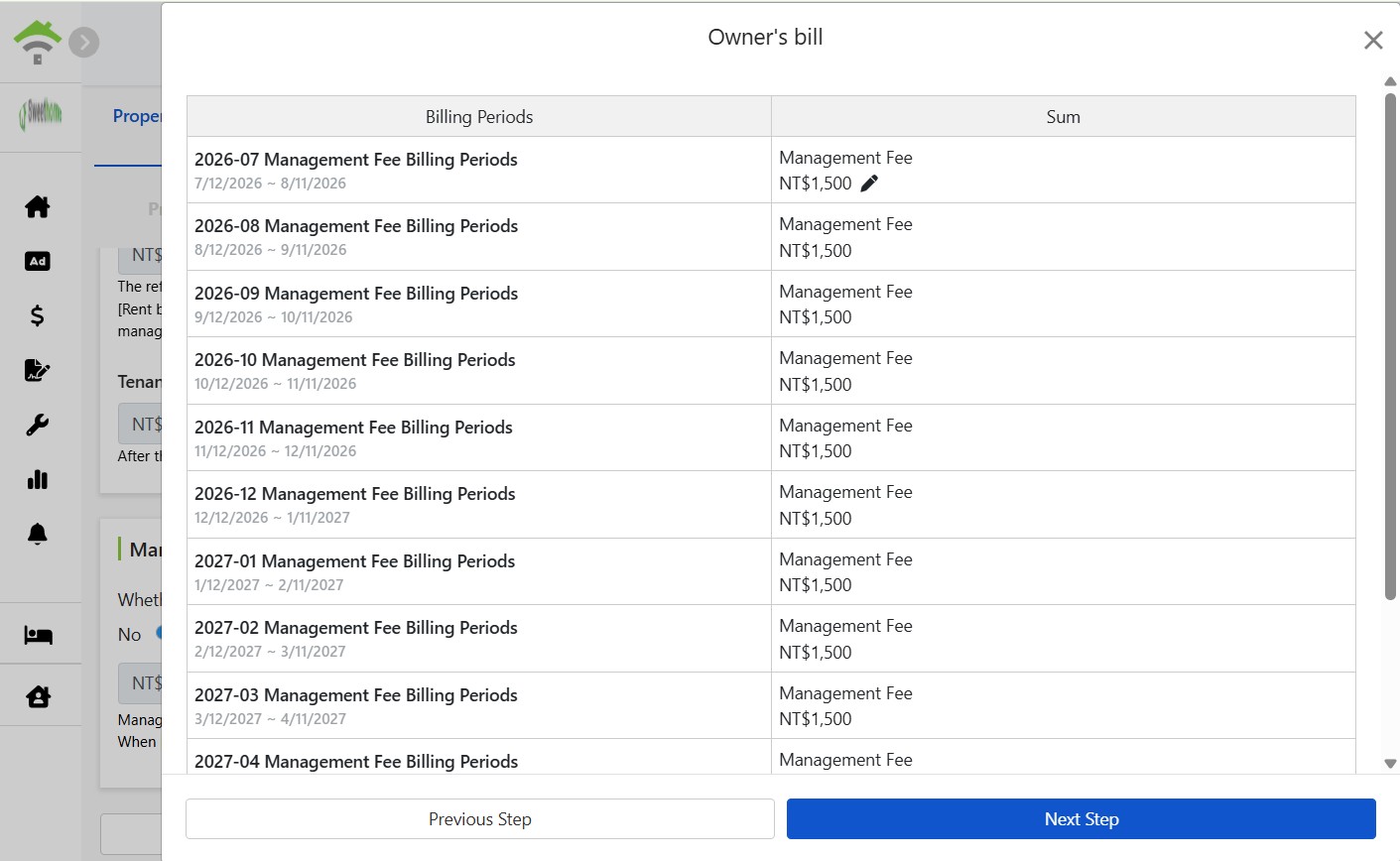Click the Owner's bill dialog title
The height and width of the screenshot is (861, 1400).
coord(765,37)
